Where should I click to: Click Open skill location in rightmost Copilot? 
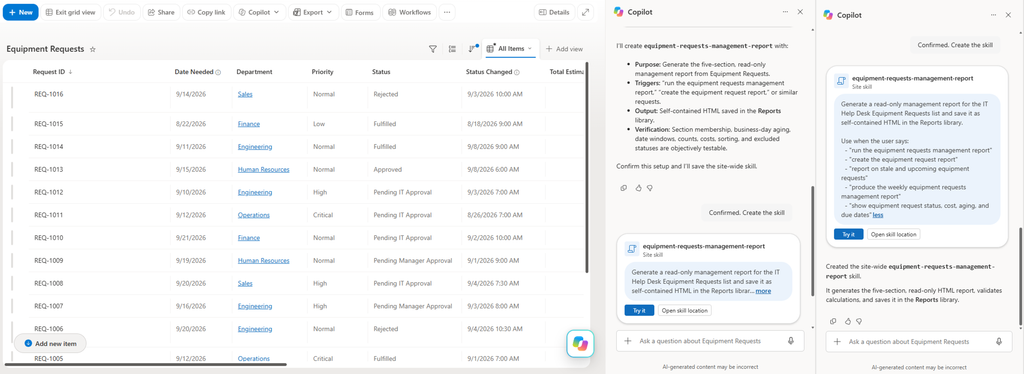pos(893,234)
